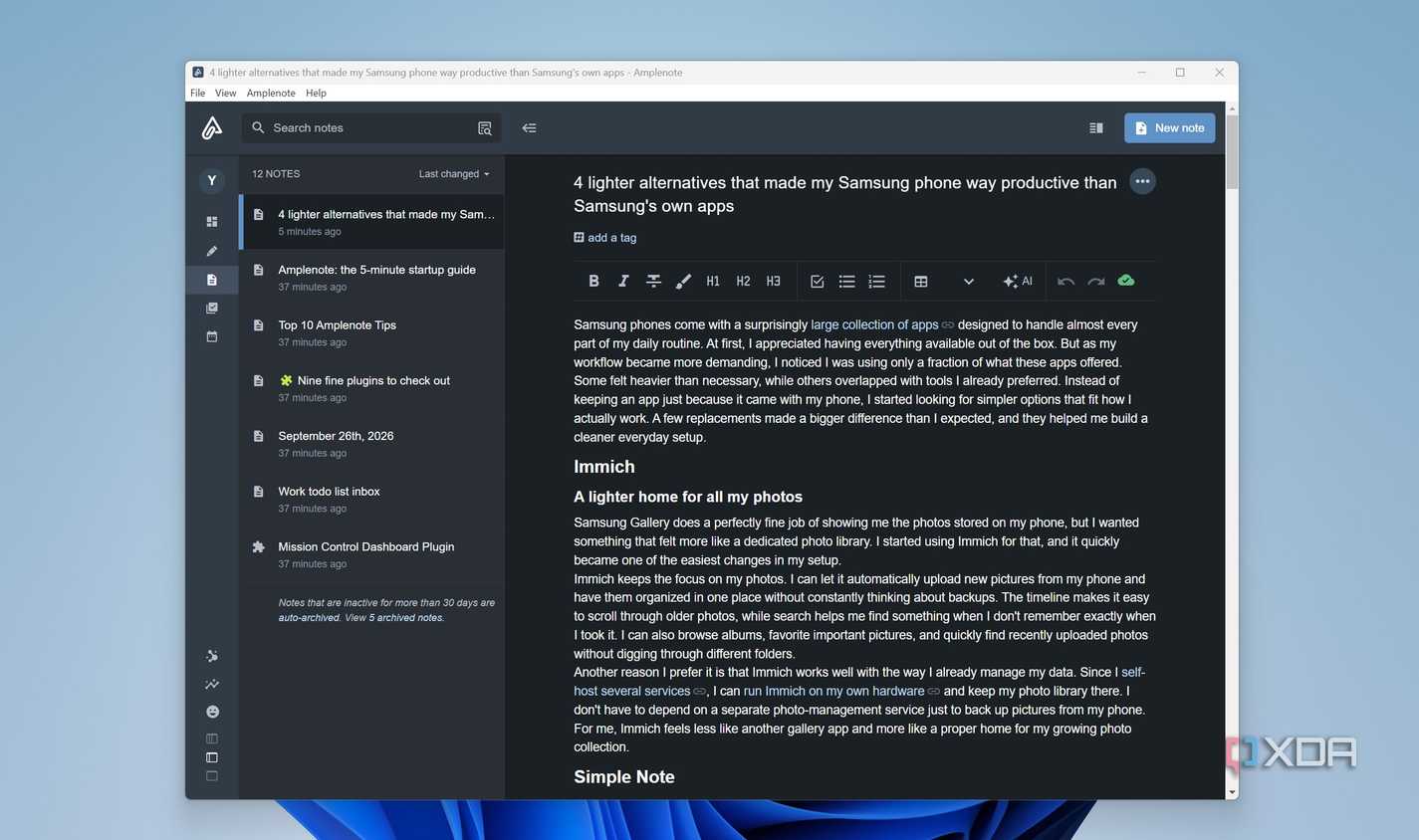
Task: Open '4 lighter alternatives' note in list
Action: (372, 222)
